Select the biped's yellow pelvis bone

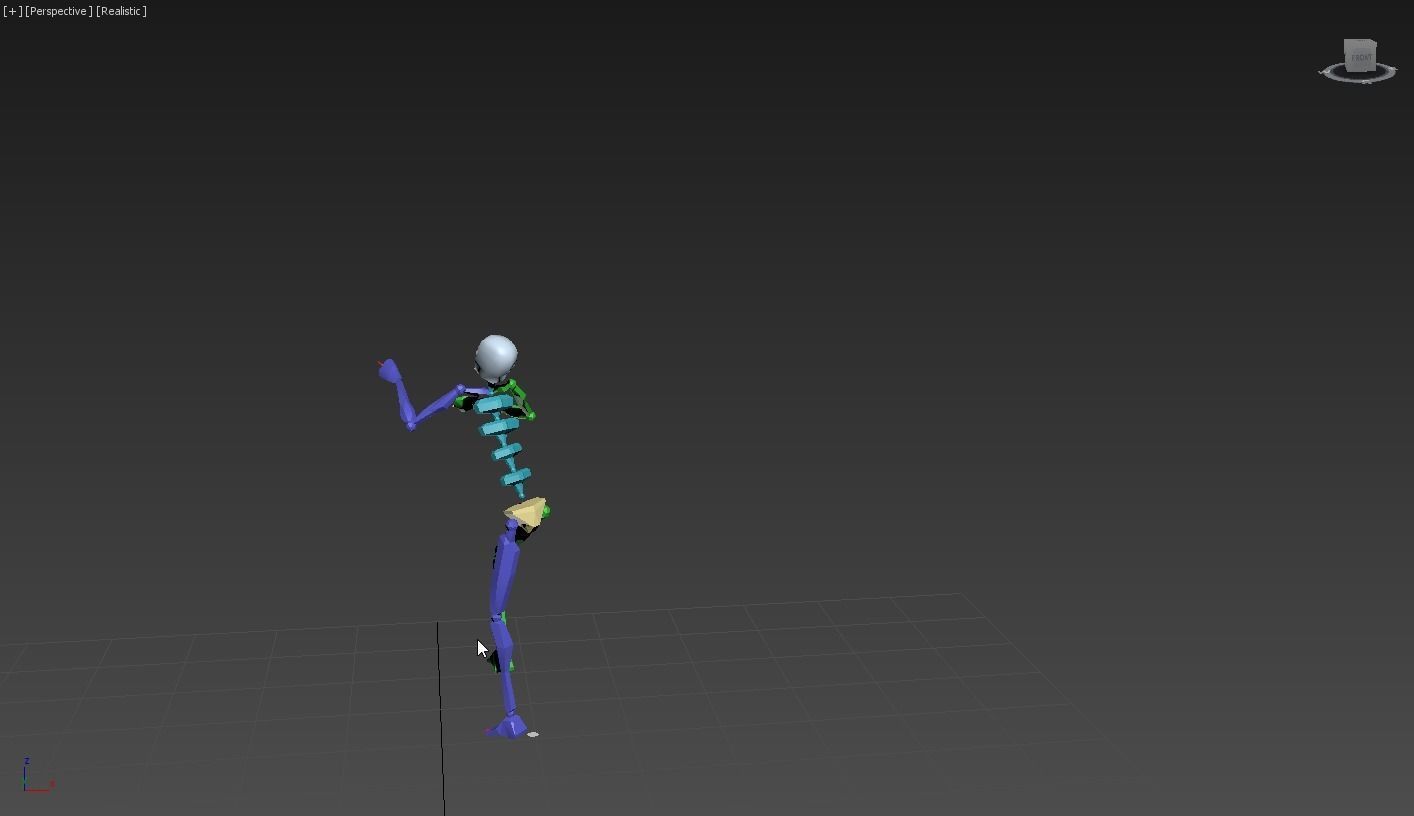[527, 513]
